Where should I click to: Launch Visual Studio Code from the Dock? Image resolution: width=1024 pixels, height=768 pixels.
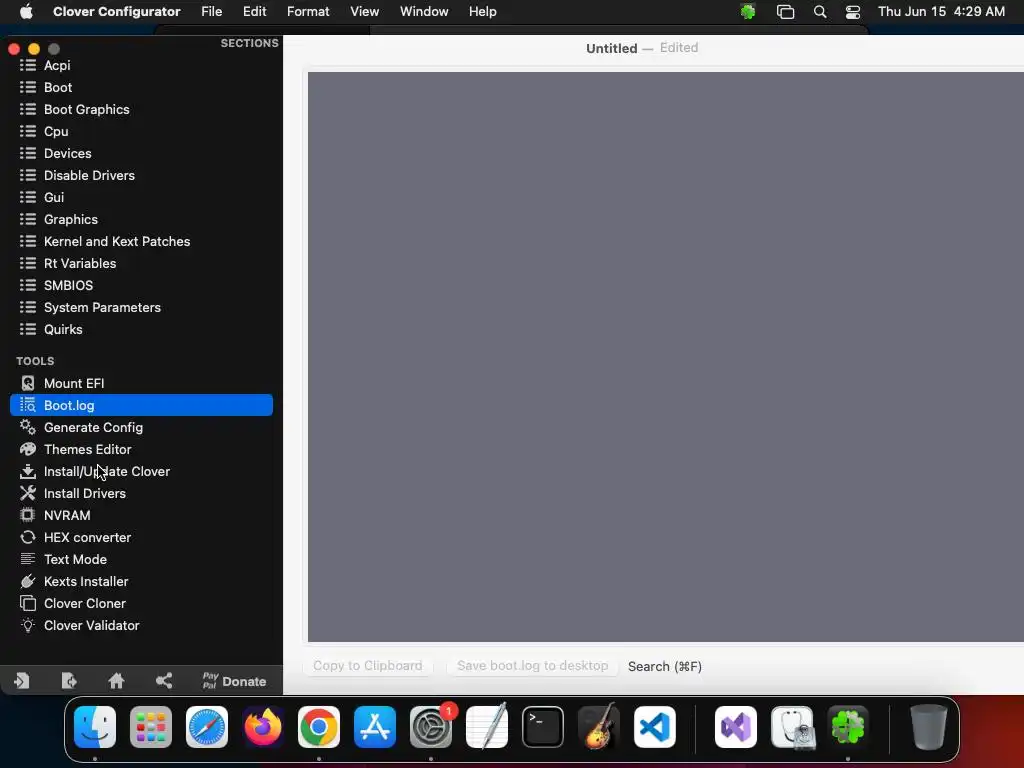[x=655, y=727]
